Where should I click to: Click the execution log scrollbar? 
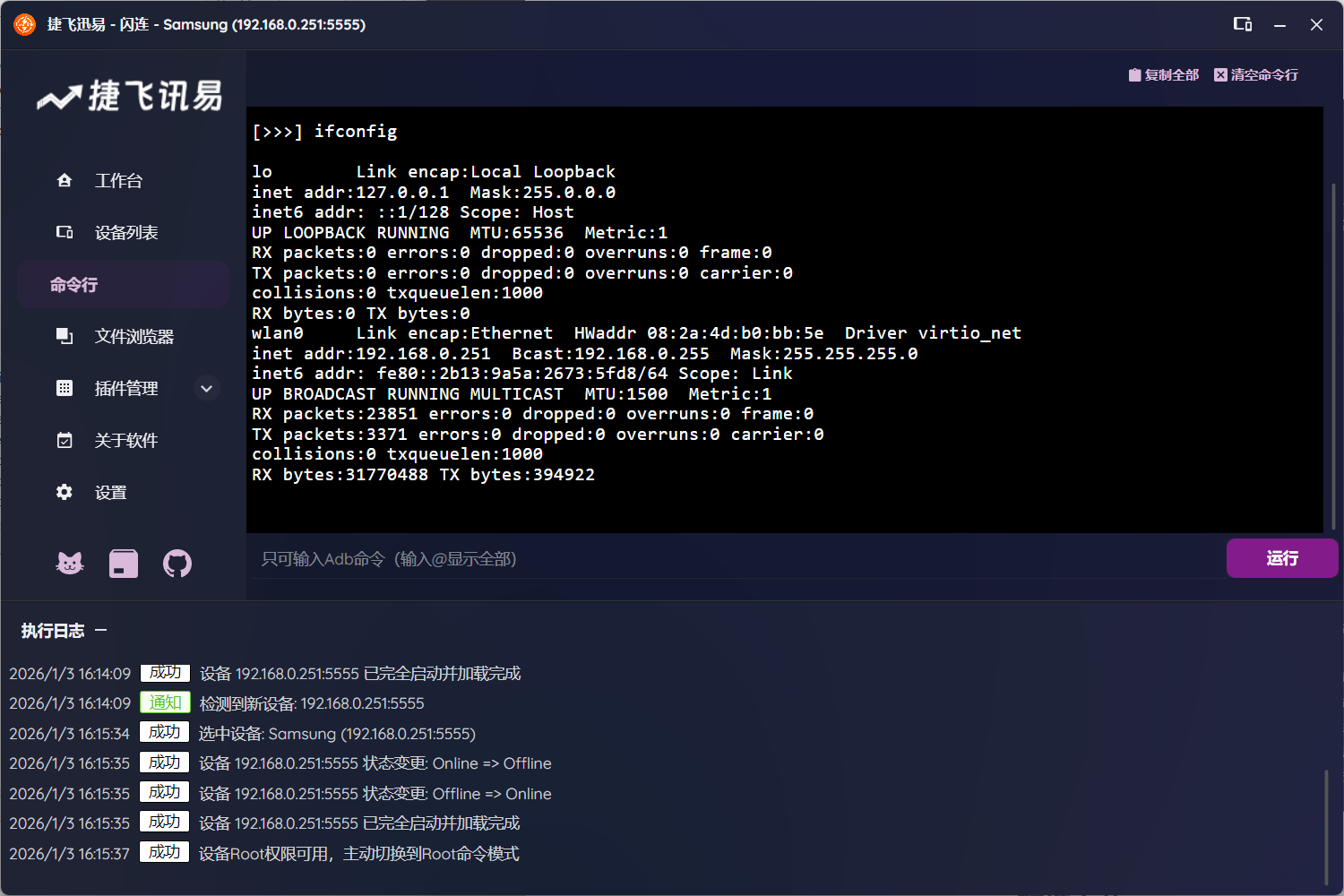[x=1327, y=824]
